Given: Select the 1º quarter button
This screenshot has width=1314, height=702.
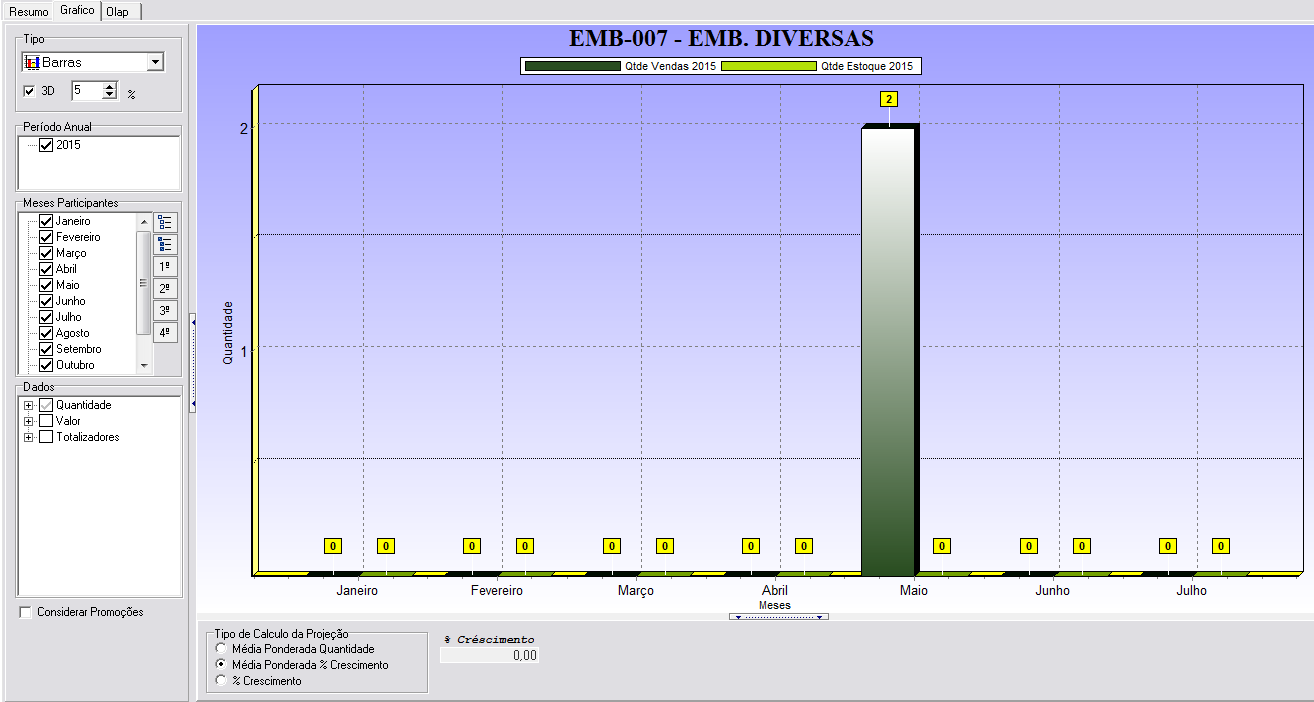Looking at the screenshot, I should click(166, 267).
